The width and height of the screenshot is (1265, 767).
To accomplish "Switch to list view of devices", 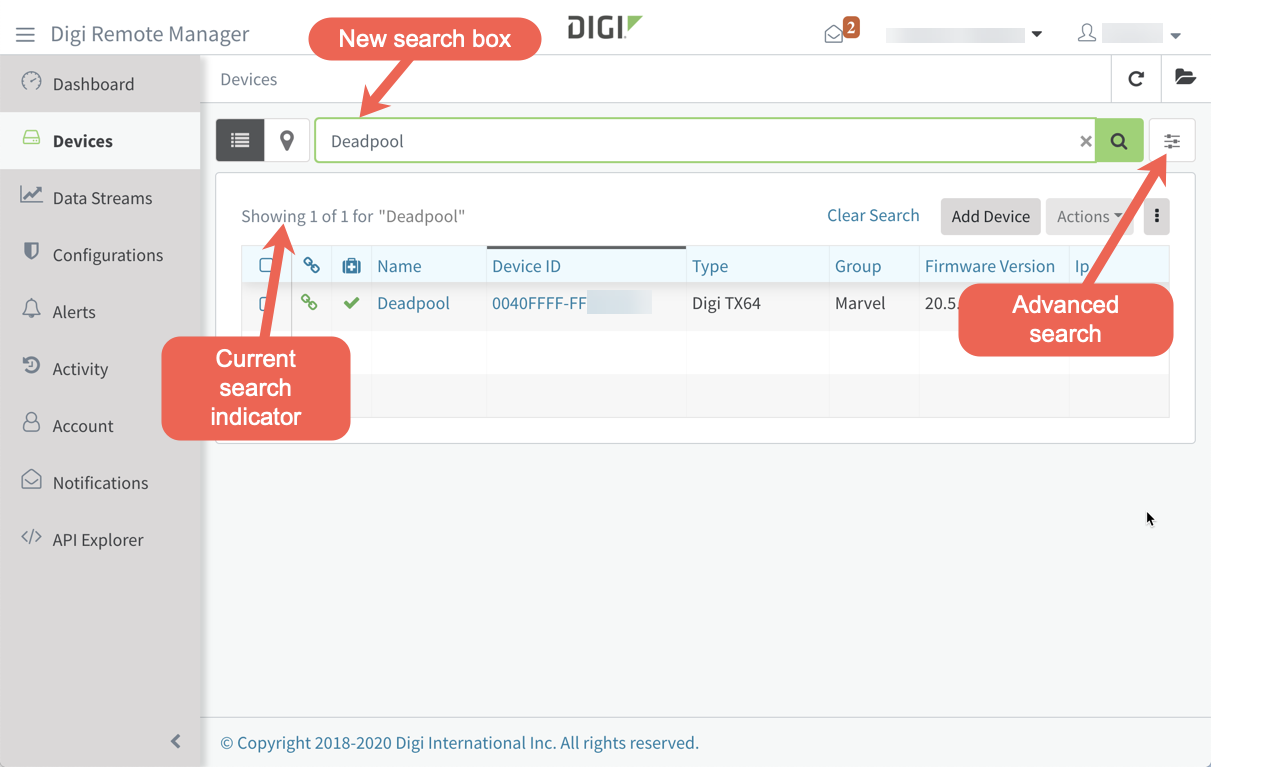I will [x=240, y=141].
